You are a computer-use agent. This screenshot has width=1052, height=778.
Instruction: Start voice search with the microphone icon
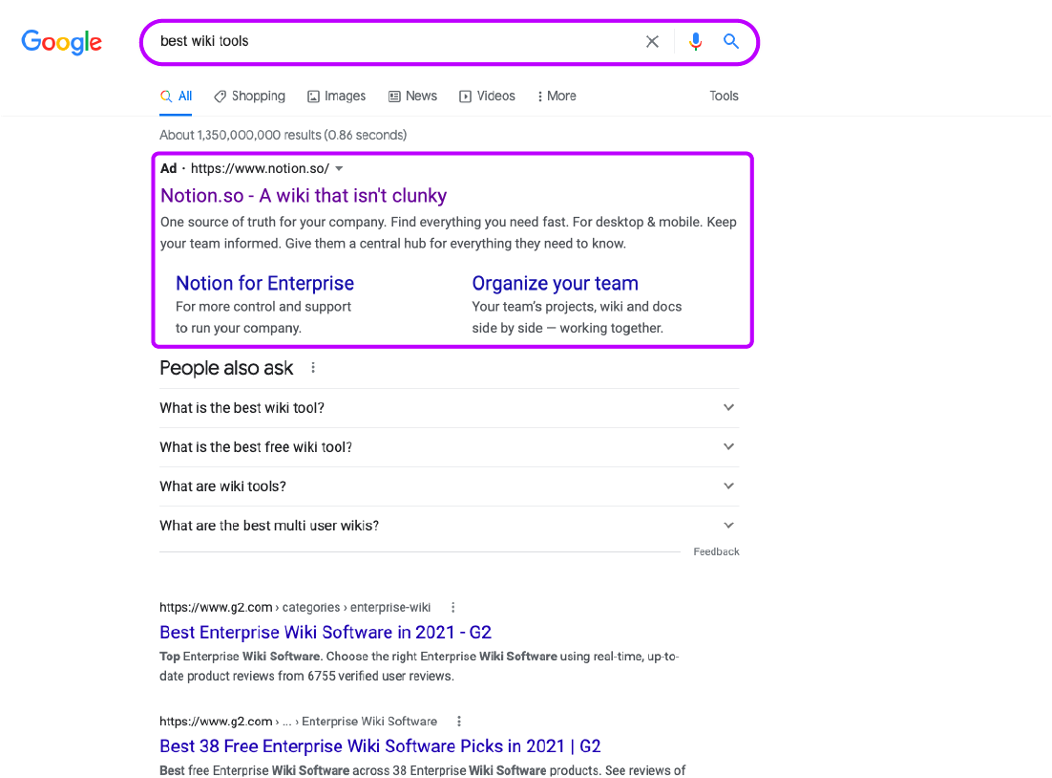tap(696, 41)
